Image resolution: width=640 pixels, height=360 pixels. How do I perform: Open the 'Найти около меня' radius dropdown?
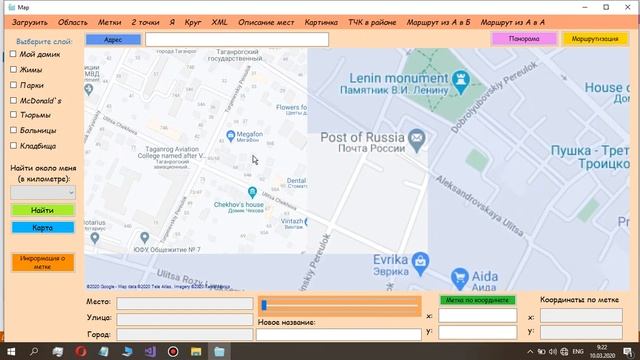tap(42, 192)
